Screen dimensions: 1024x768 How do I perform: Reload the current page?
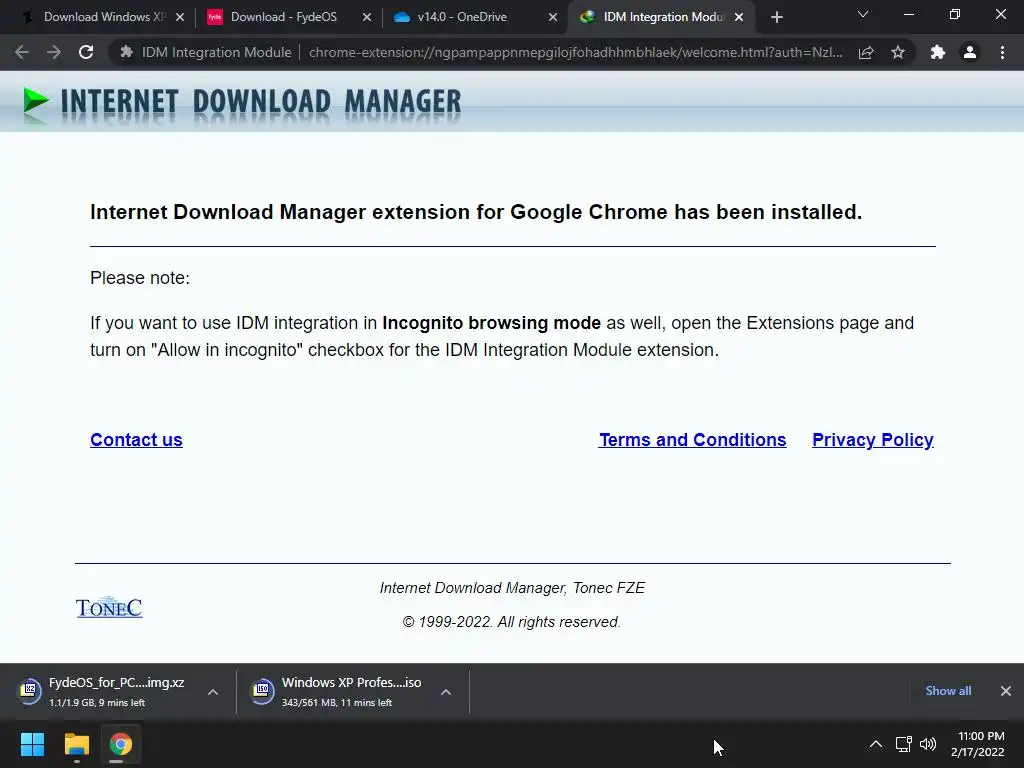(86, 52)
